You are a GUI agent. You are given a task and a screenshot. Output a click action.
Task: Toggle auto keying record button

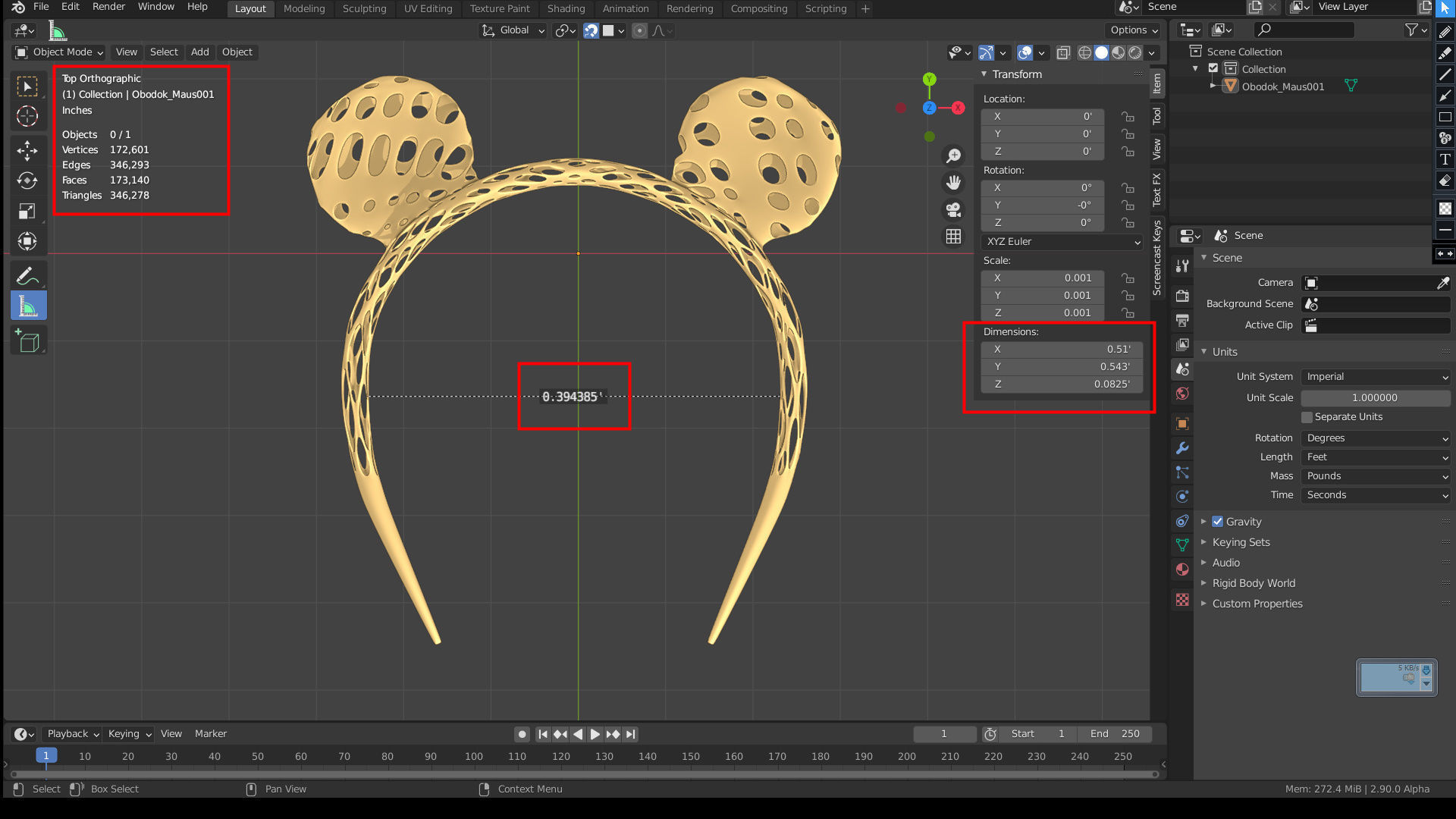522,734
